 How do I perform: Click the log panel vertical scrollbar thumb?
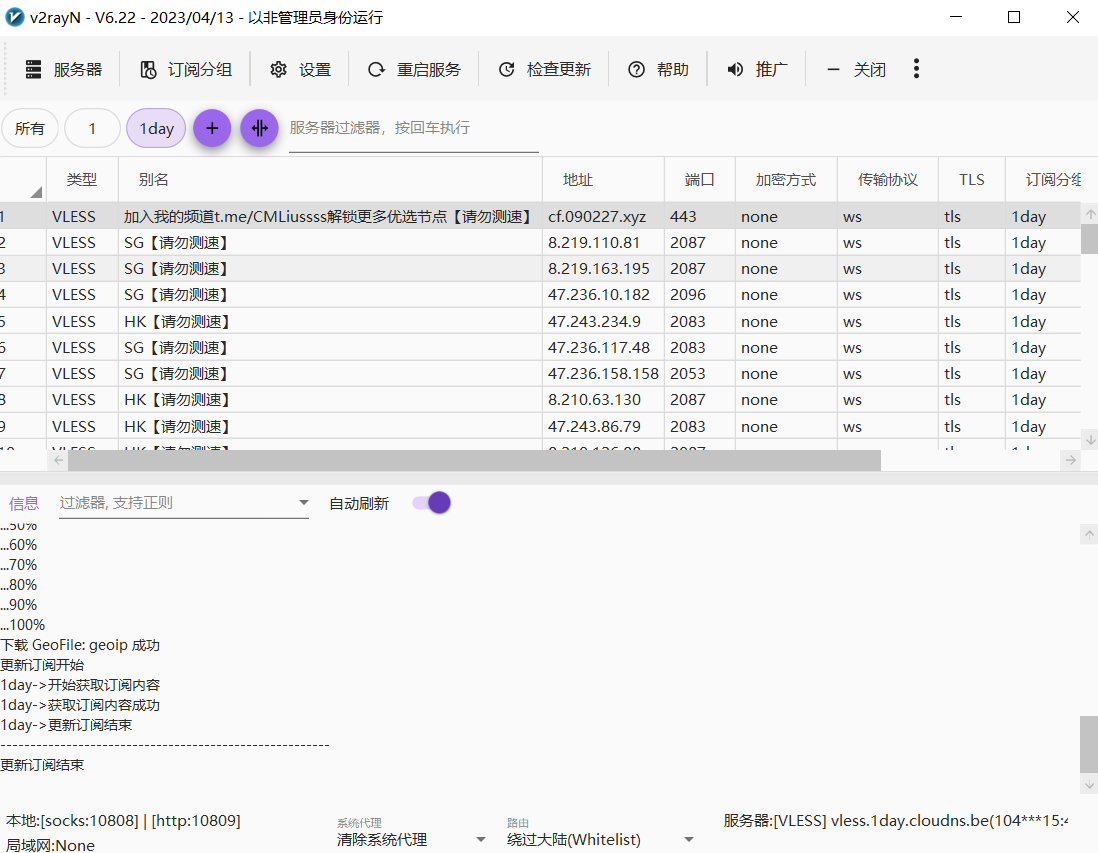tap(1089, 743)
